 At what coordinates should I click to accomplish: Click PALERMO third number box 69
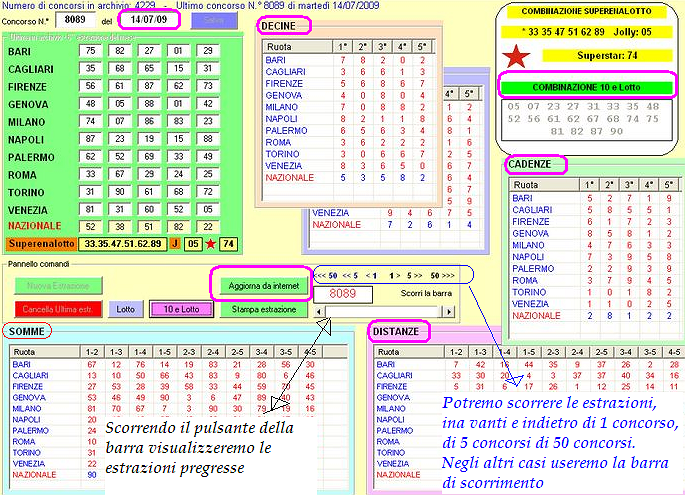[x=149, y=156]
